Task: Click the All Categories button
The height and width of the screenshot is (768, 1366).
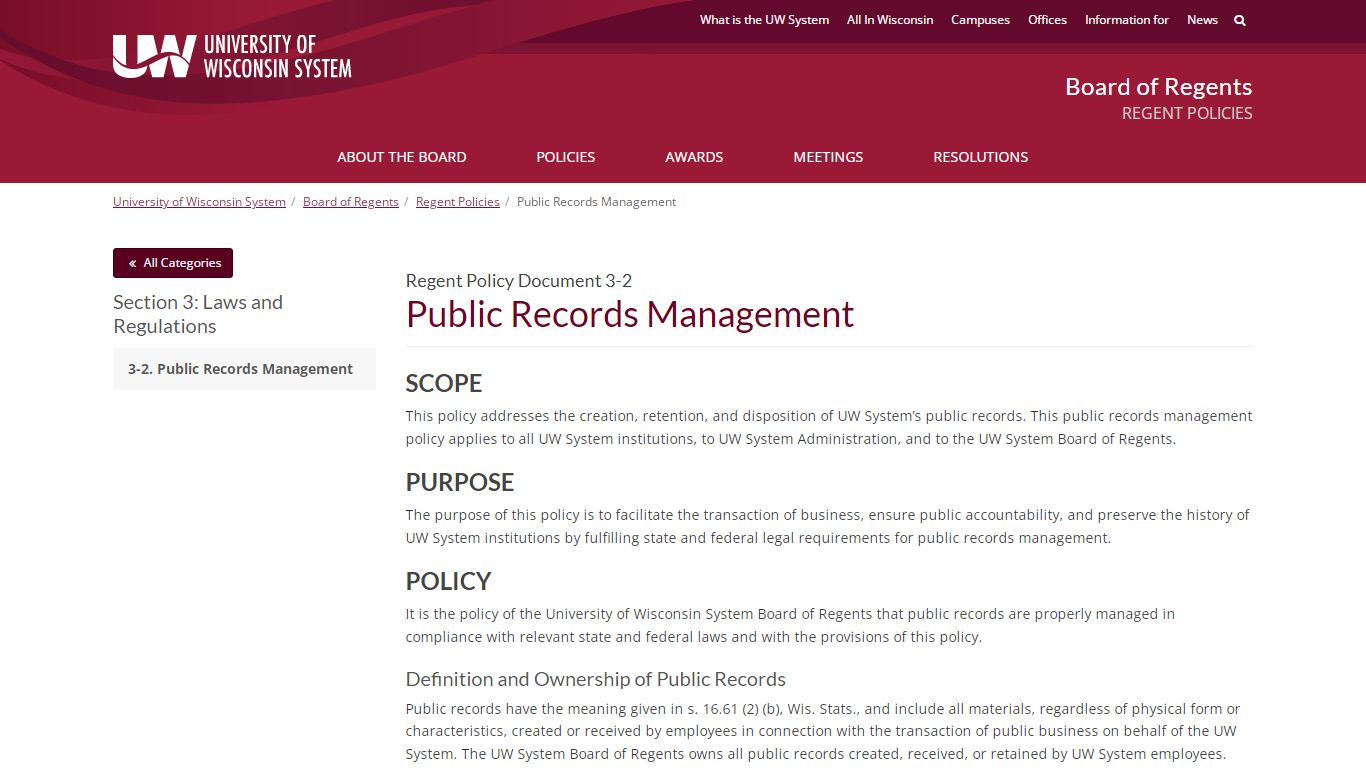Action: point(173,263)
